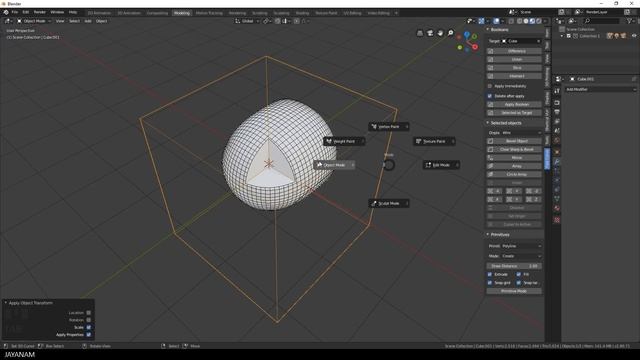Viewport: 640px width, 360px height.
Task: Click the Circle Array button
Action: click(514, 174)
